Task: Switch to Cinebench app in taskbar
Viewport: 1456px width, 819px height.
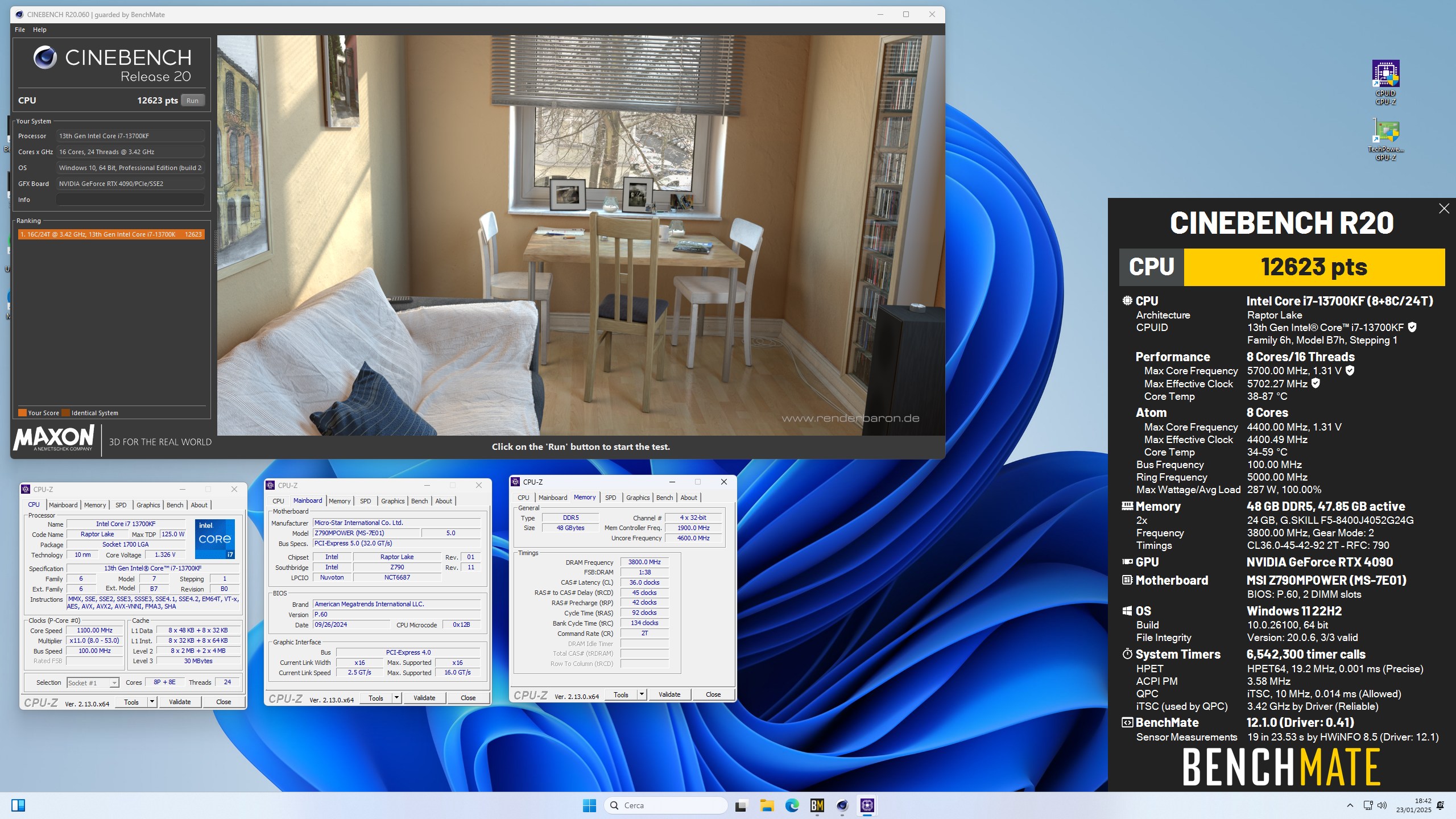Action: pyautogui.click(x=842, y=805)
